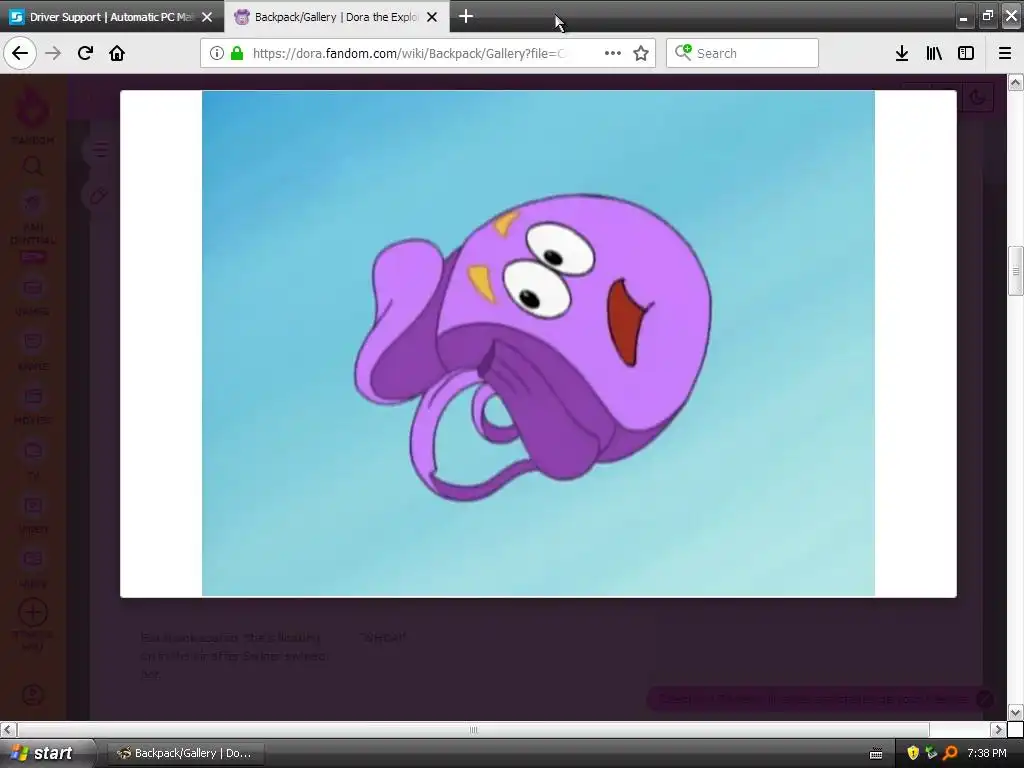The image size is (1024, 768).
Task: Reload the current page
Action: (85, 53)
